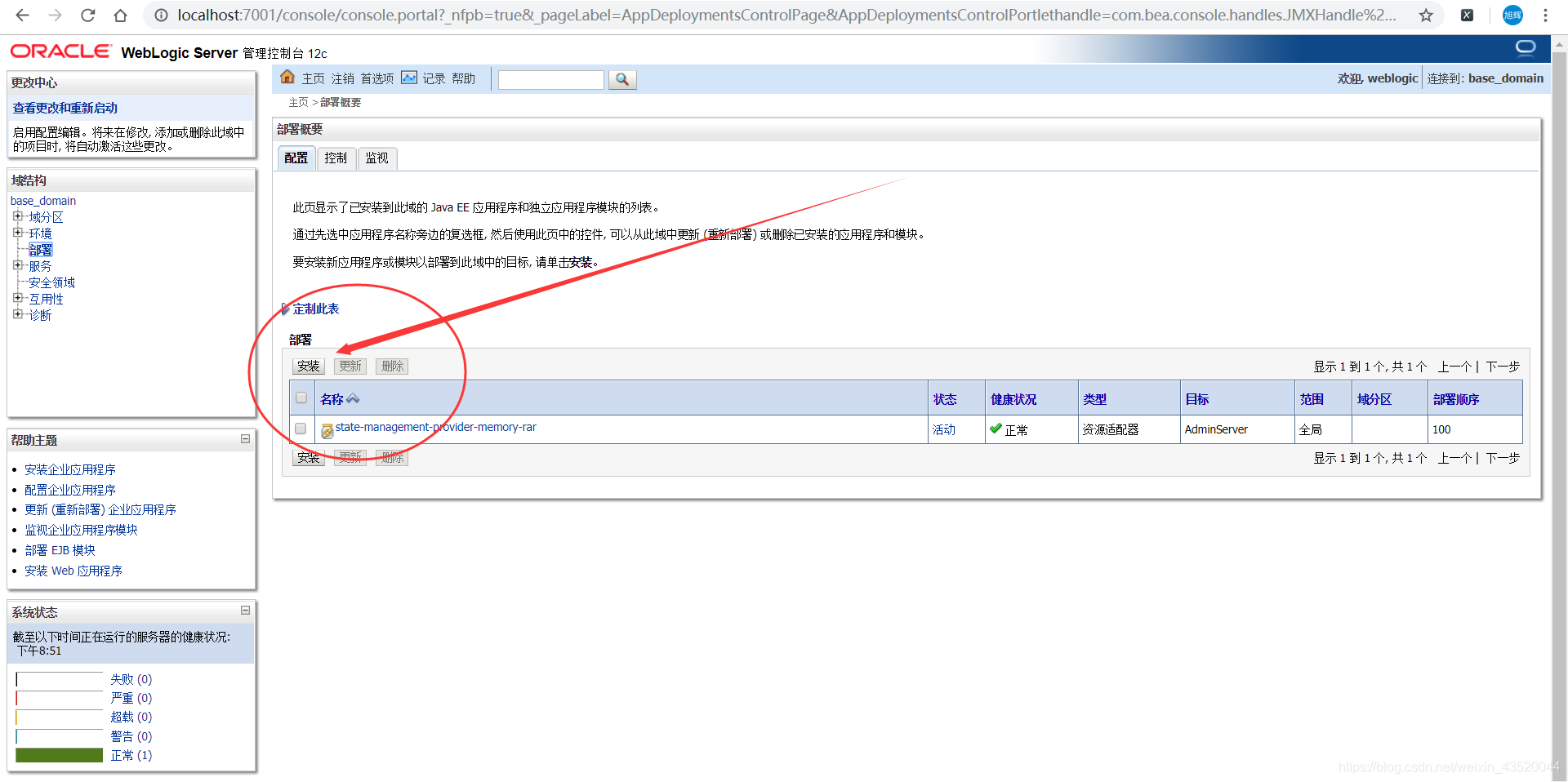Image resolution: width=1568 pixels, height=782 pixels.
Task: Click the green health checkmark icon
Action: [x=996, y=429]
